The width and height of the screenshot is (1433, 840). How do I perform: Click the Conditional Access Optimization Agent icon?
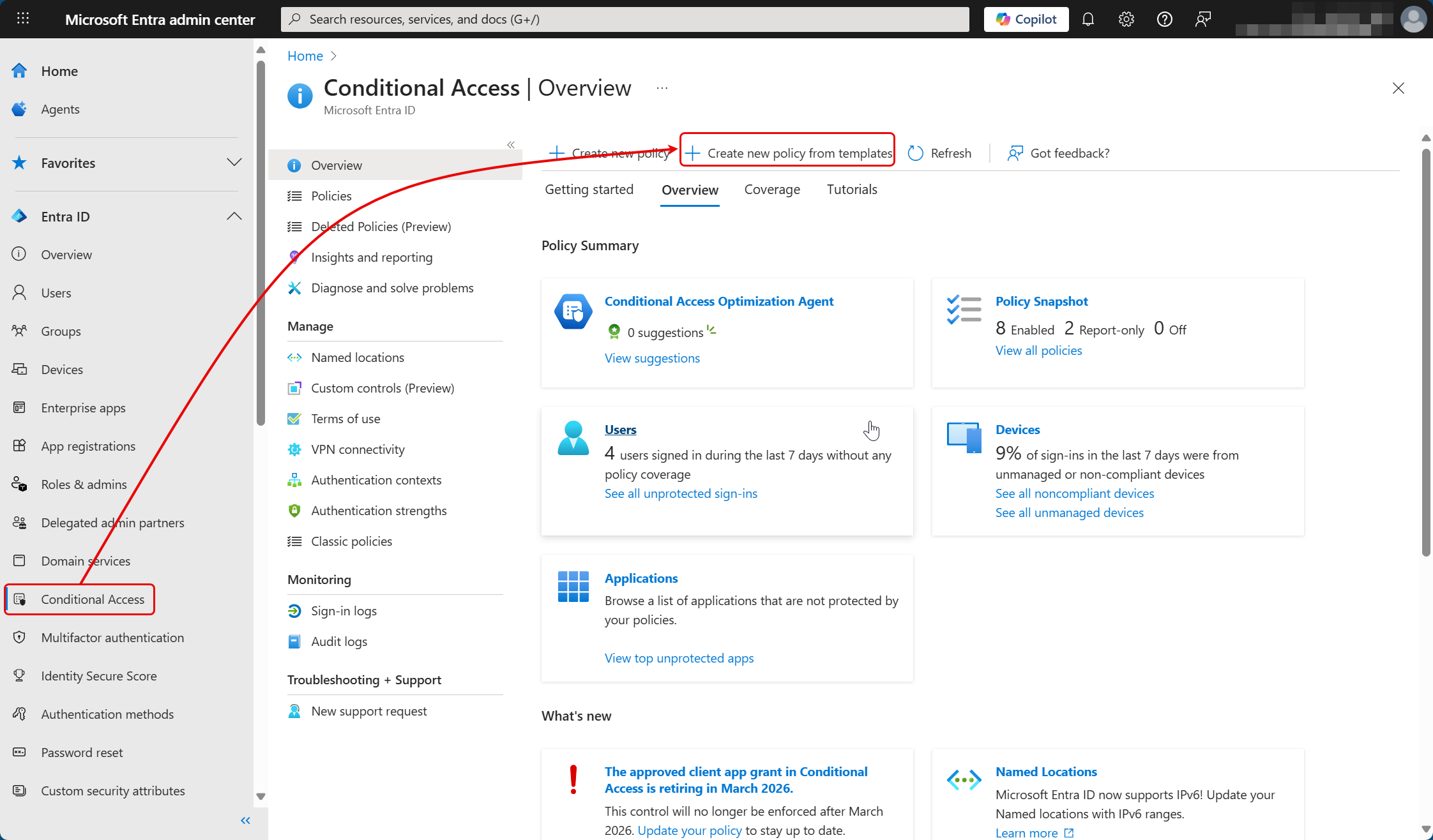pos(573,311)
